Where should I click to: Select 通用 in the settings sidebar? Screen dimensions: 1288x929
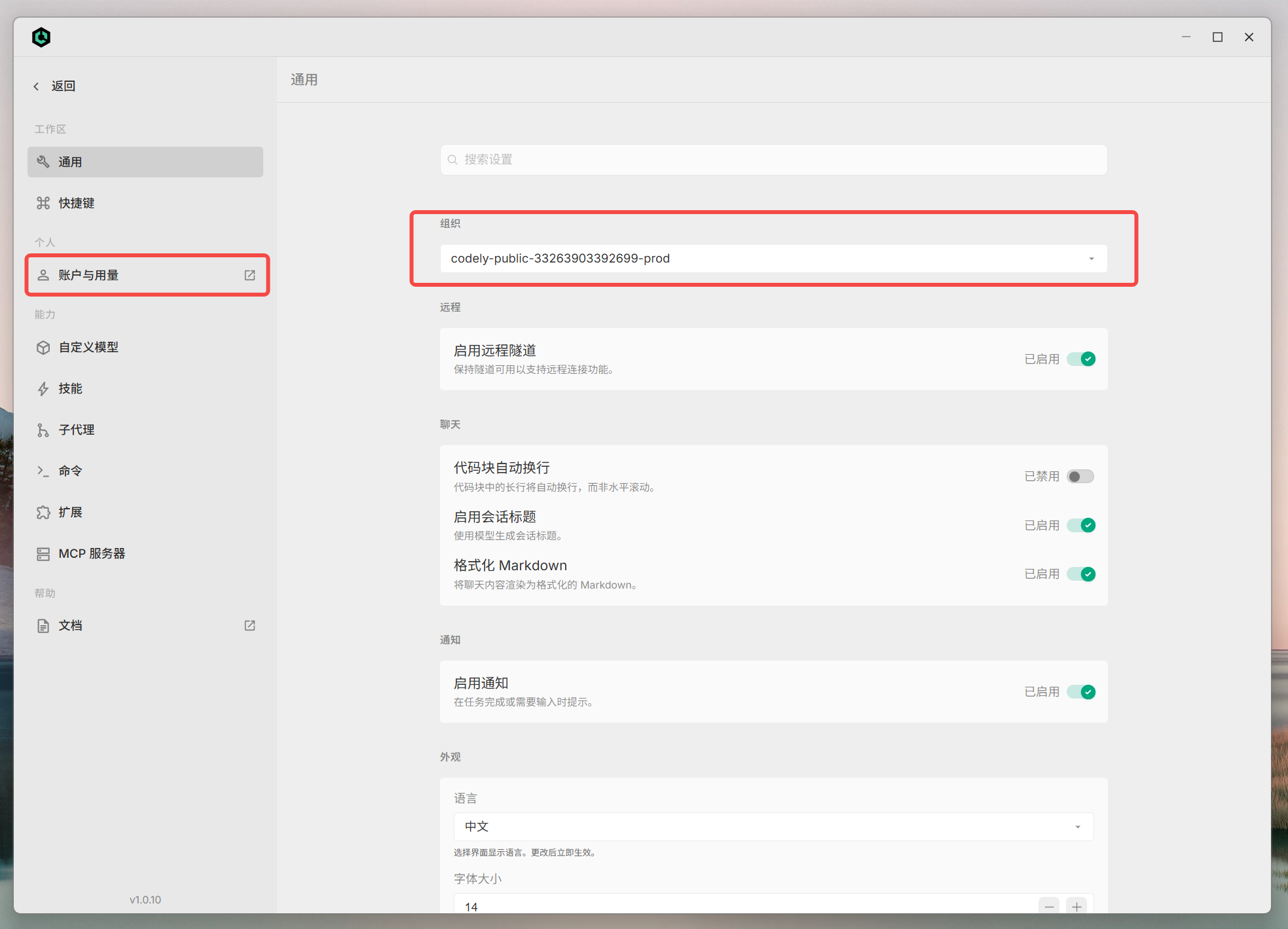[x=145, y=162]
